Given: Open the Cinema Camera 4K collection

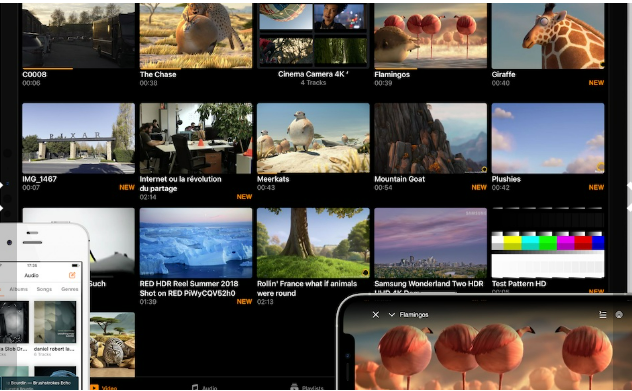Looking at the screenshot, I should (x=313, y=35).
